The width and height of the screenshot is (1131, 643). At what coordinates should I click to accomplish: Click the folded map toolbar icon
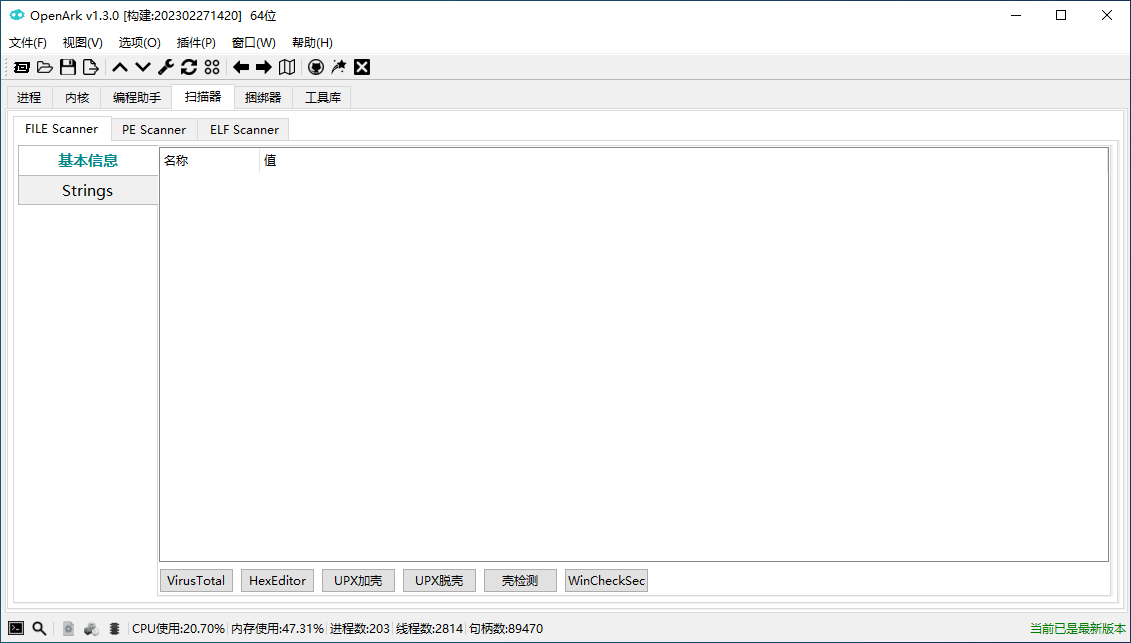pos(287,67)
